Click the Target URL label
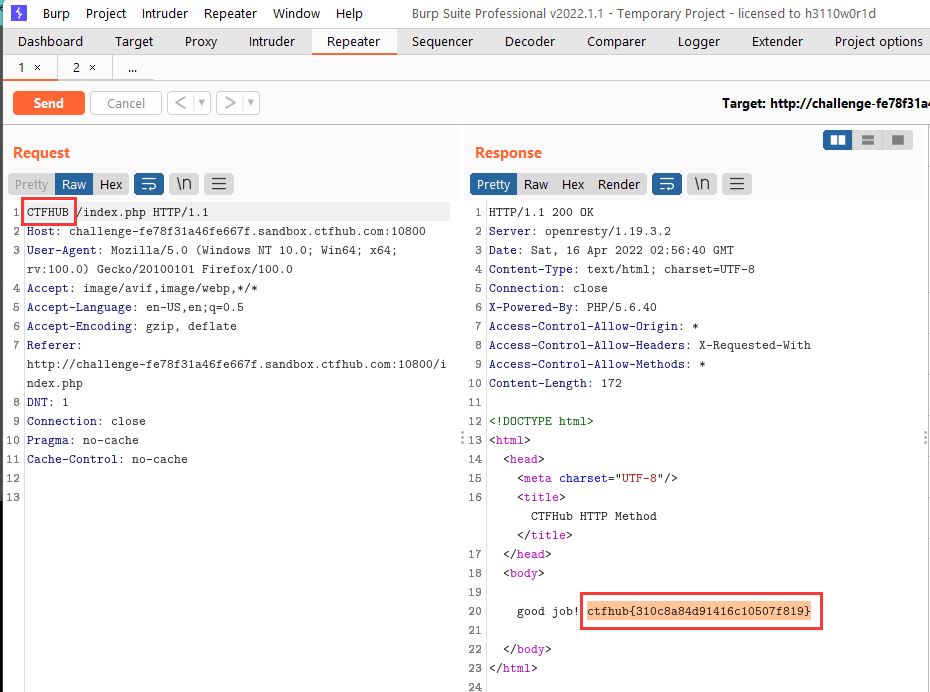 826,104
